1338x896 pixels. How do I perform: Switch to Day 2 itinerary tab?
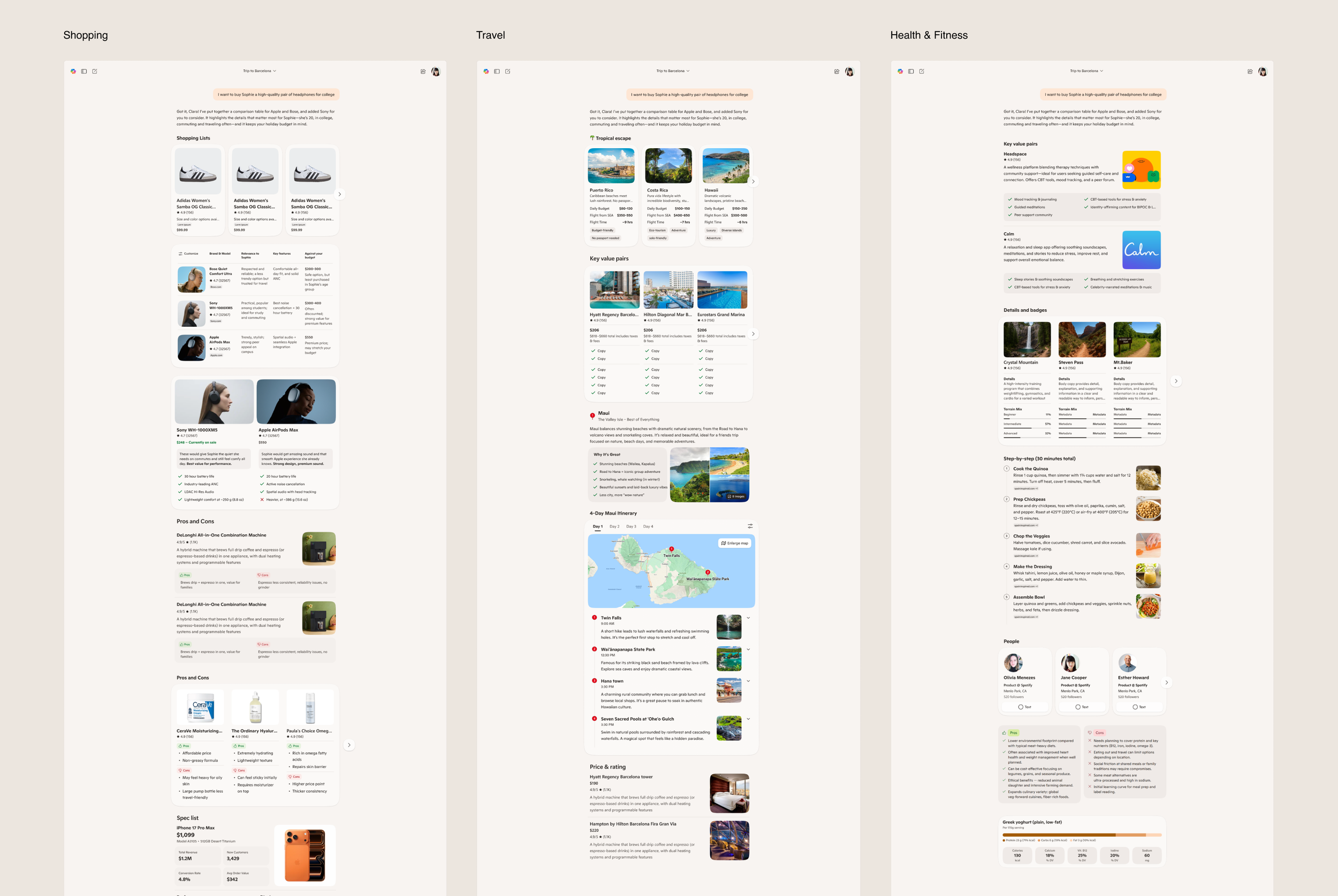click(x=614, y=526)
